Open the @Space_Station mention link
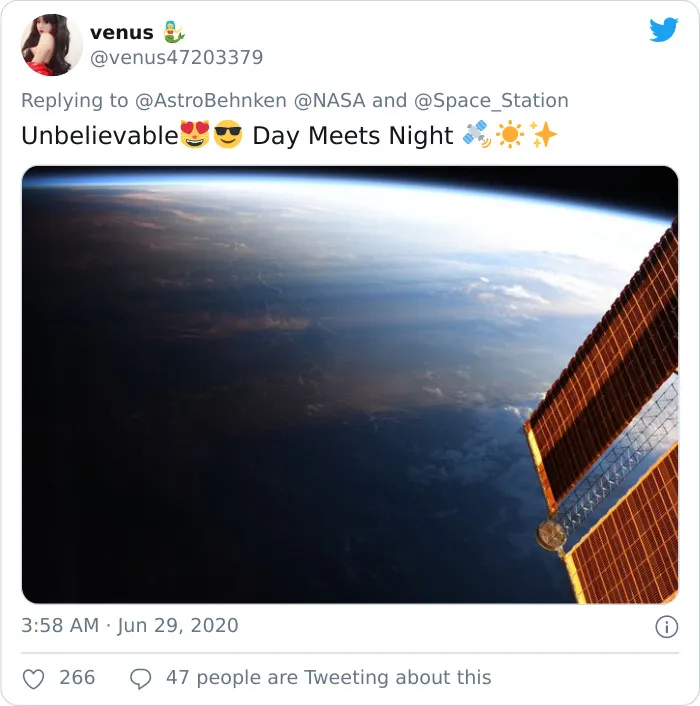The height and width of the screenshot is (706, 700). click(491, 100)
